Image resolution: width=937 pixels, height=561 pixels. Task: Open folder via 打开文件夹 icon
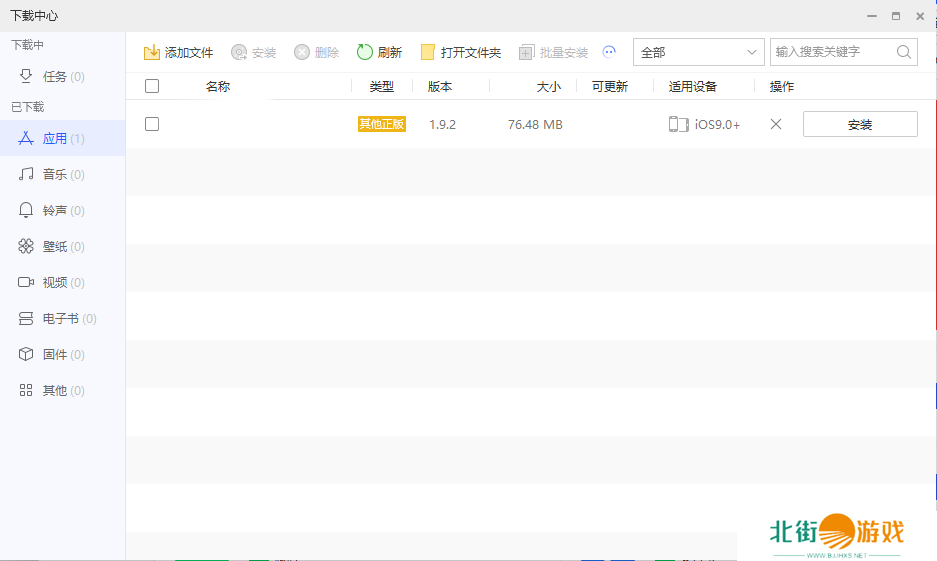428,52
